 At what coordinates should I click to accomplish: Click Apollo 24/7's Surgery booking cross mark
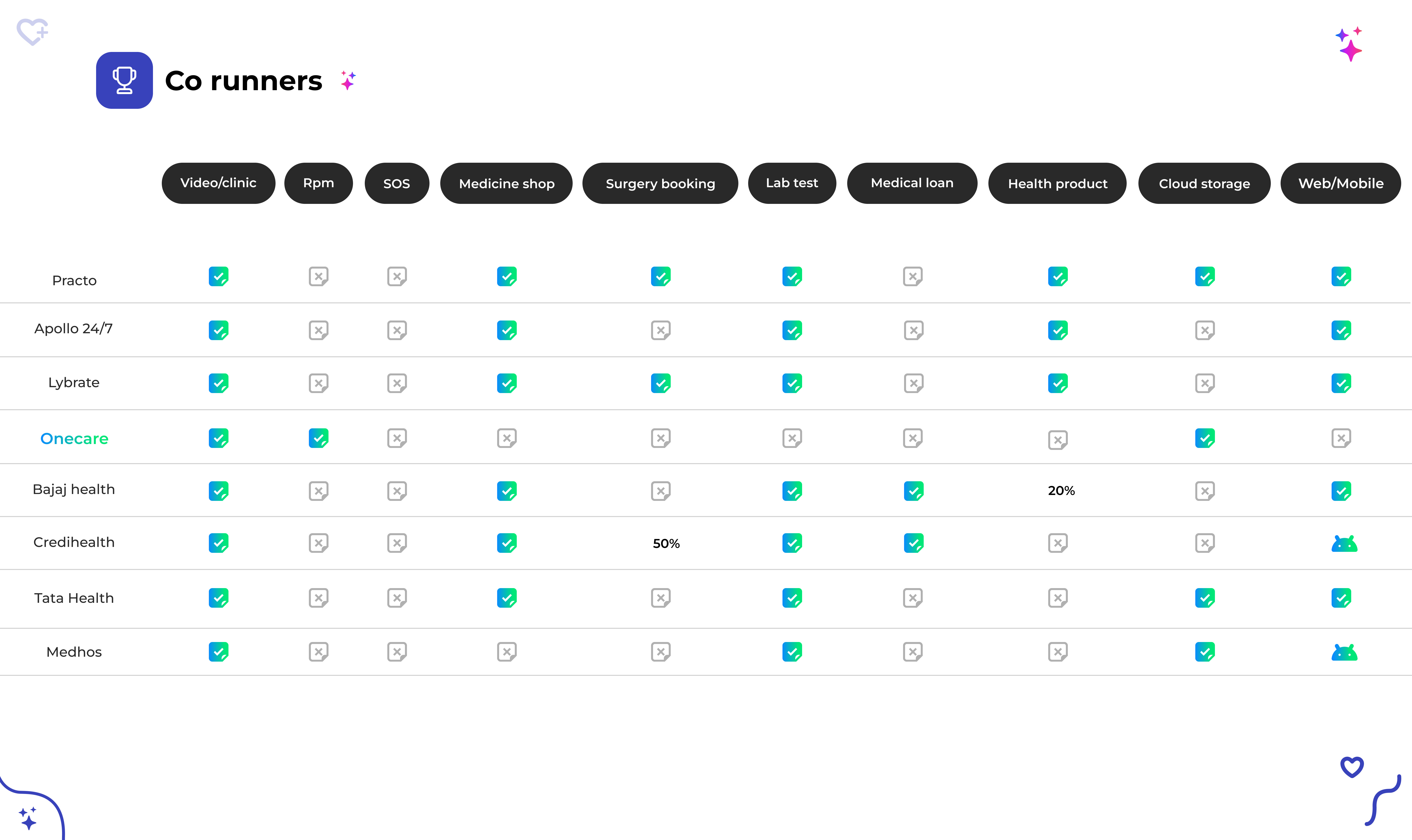(x=661, y=330)
